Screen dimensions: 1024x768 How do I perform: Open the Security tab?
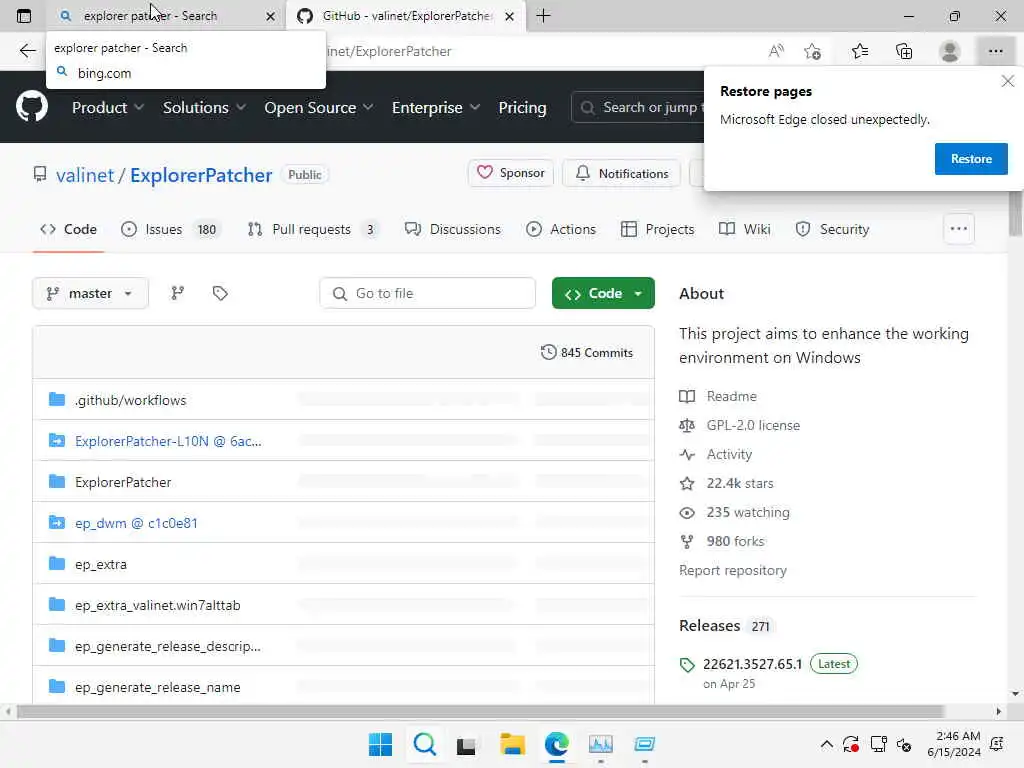833,229
